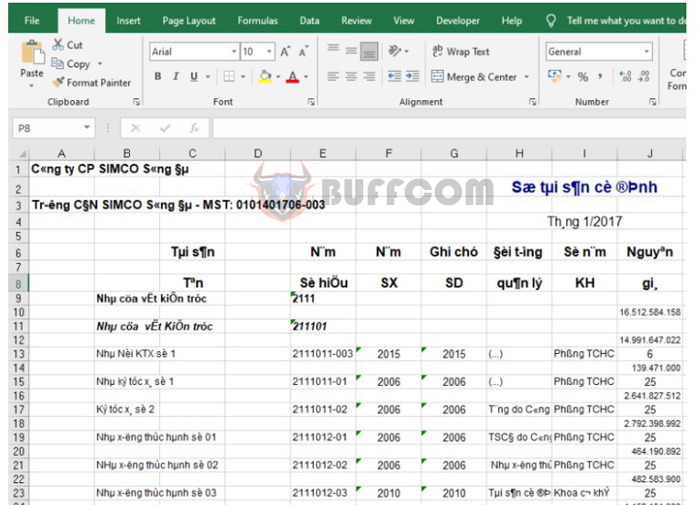Click the Cut scissors icon

pos(58,45)
